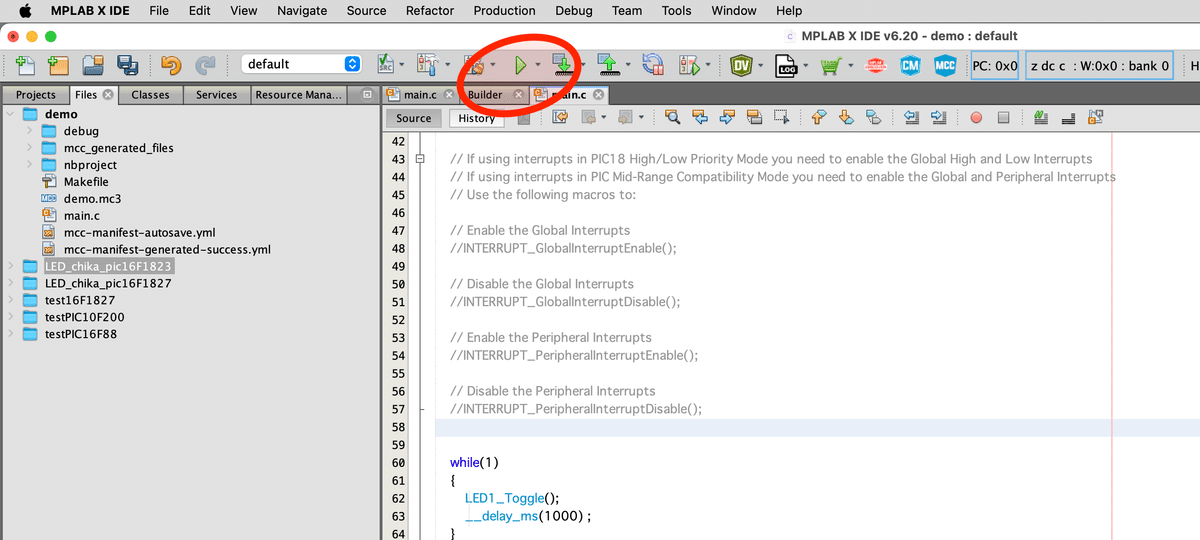This screenshot has width=1200, height=540.
Task: Click the Undo arrow icon
Action: [171, 66]
